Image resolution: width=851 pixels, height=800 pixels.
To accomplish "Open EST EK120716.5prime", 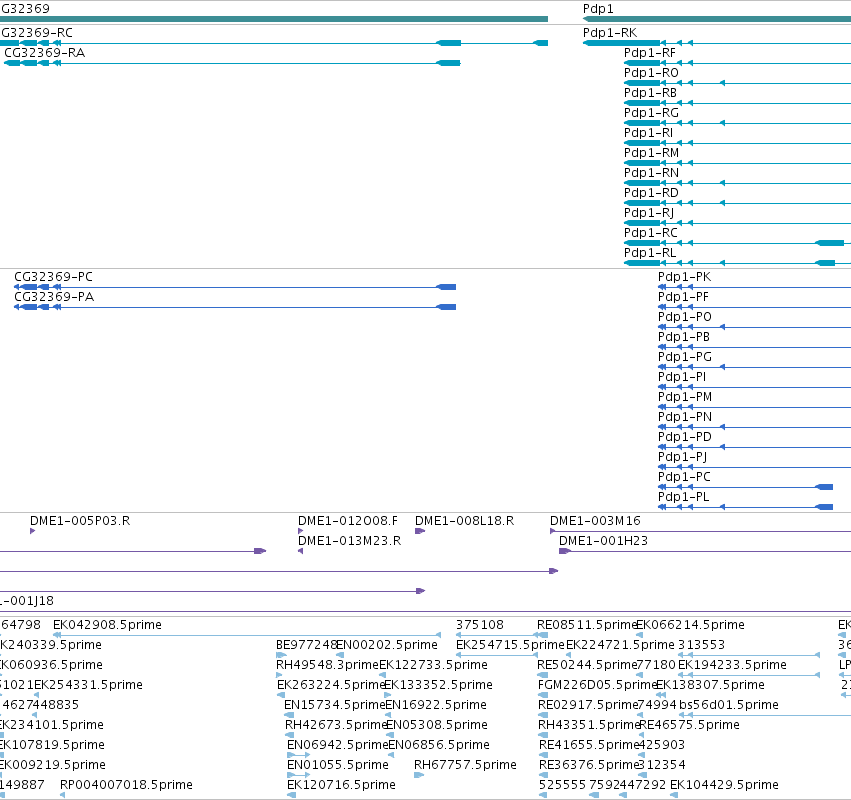I will click(x=341, y=785).
